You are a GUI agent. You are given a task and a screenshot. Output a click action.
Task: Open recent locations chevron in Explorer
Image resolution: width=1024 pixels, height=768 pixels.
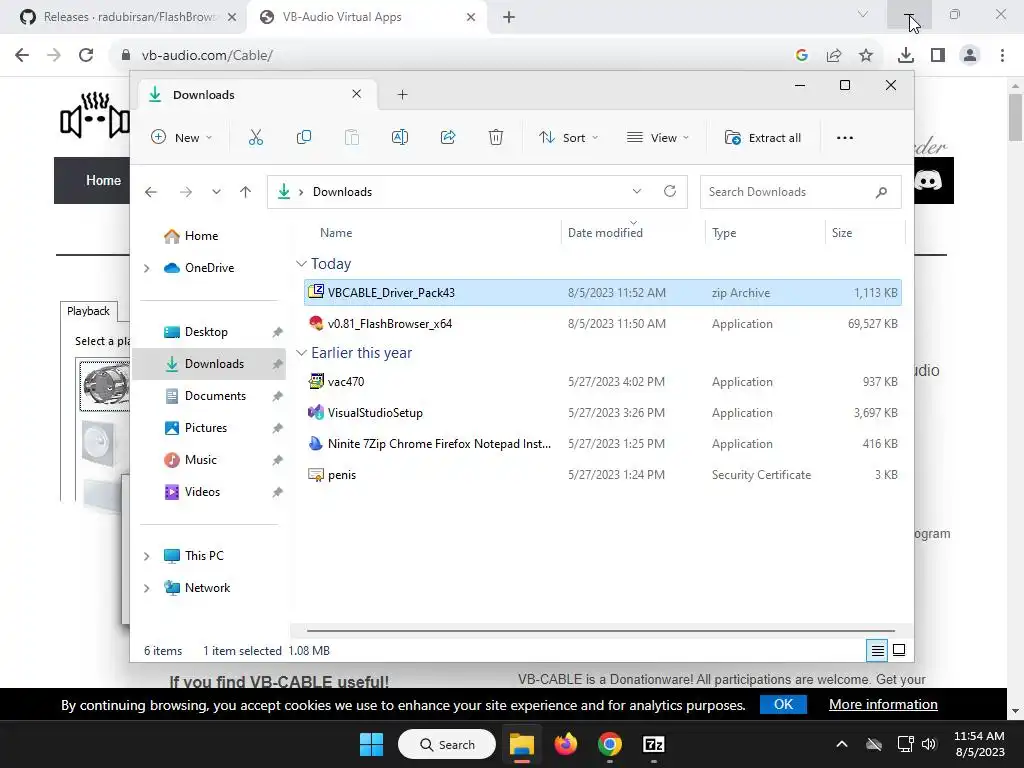pyautogui.click(x=216, y=192)
